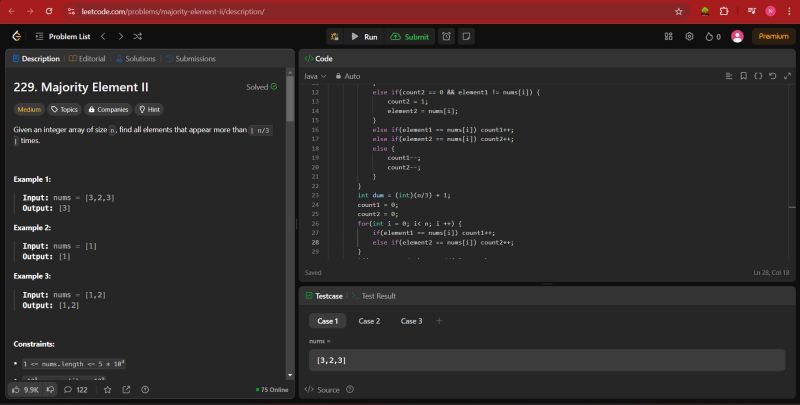Dislike the problem thumbs down
The height and width of the screenshot is (405, 800).
(x=50, y=390)
